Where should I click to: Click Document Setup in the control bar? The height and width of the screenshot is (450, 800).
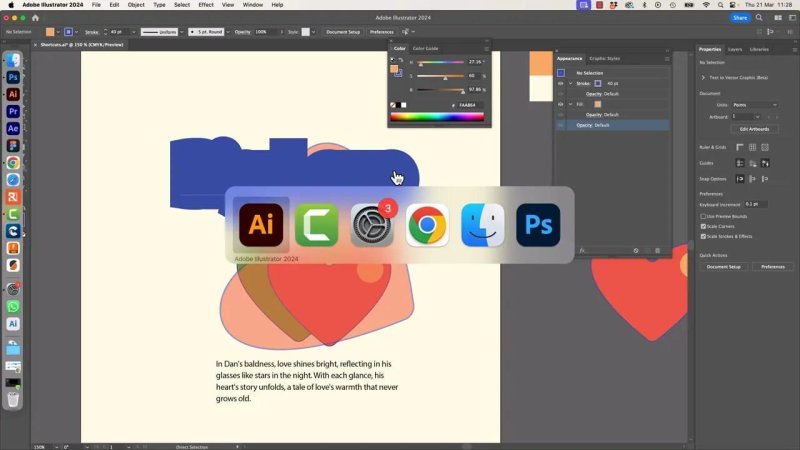tap(343, 32)
